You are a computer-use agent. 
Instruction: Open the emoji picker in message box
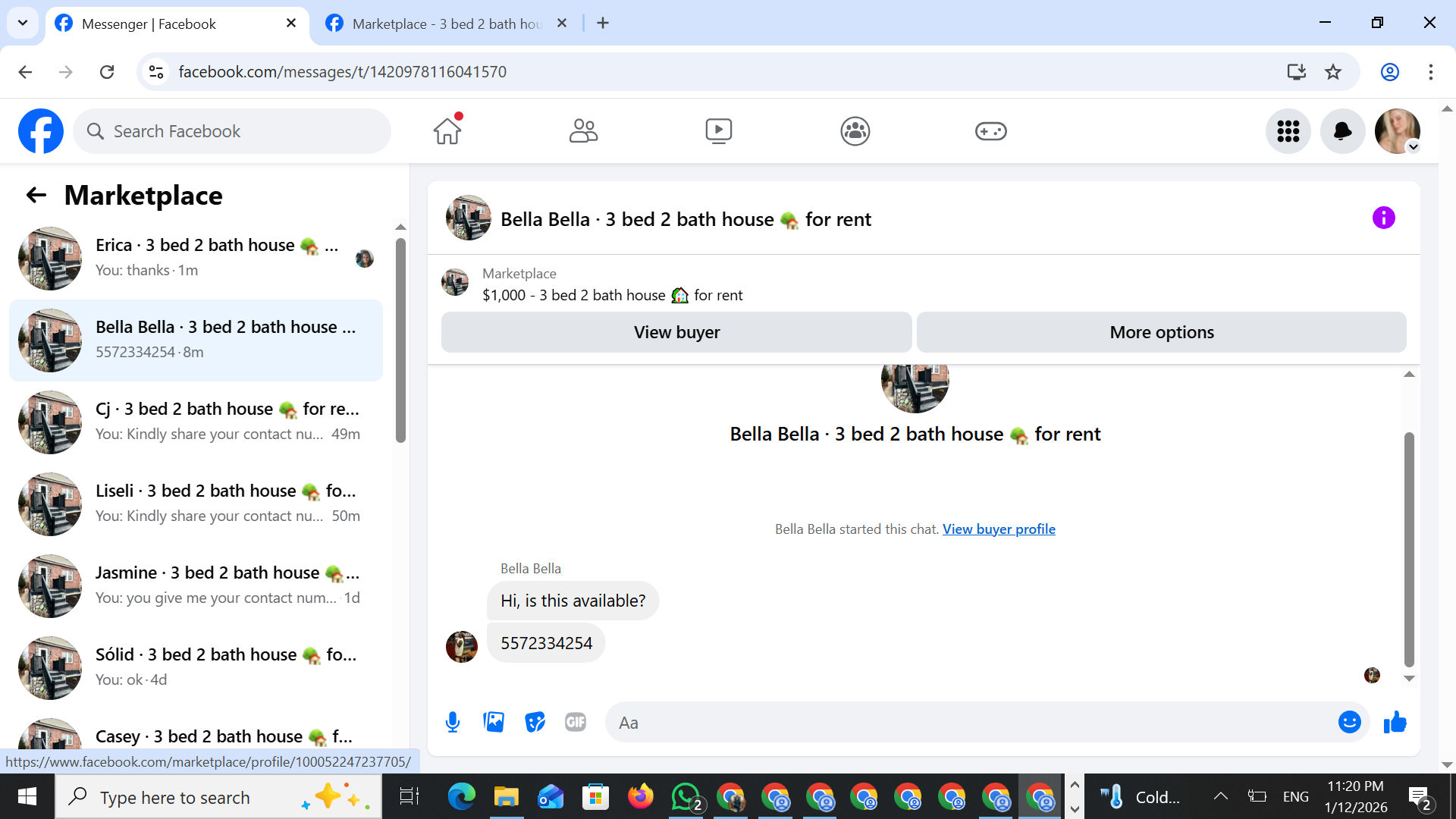[1349, 722]
